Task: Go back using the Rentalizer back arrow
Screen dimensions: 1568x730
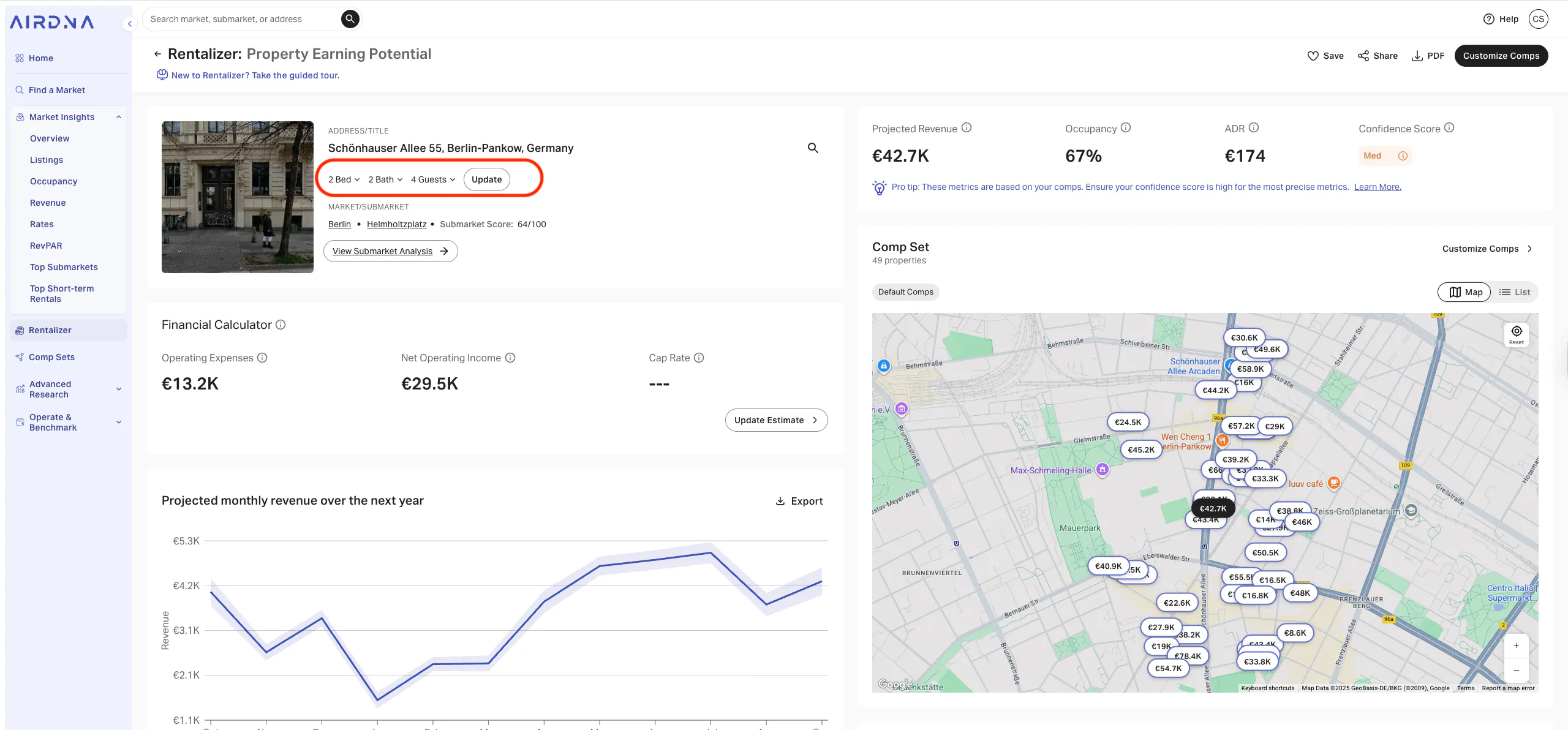Action: [157, 54]
